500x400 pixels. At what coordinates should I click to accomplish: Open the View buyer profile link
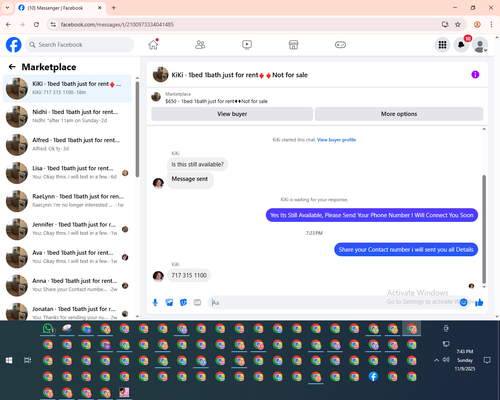[x=336, y=140]
